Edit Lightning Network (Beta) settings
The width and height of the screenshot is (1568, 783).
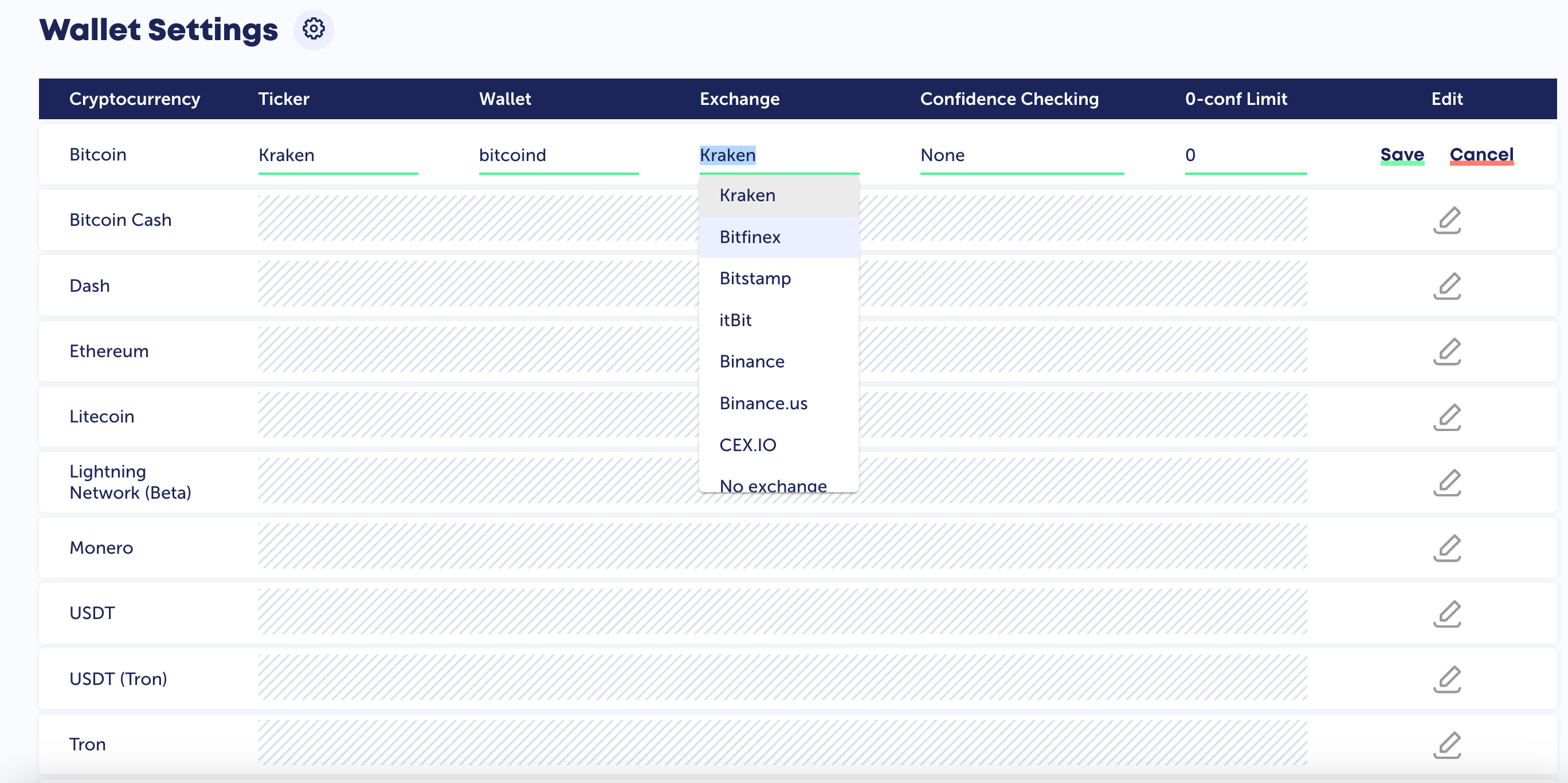pyautogui.click(x=1447, y=482)
